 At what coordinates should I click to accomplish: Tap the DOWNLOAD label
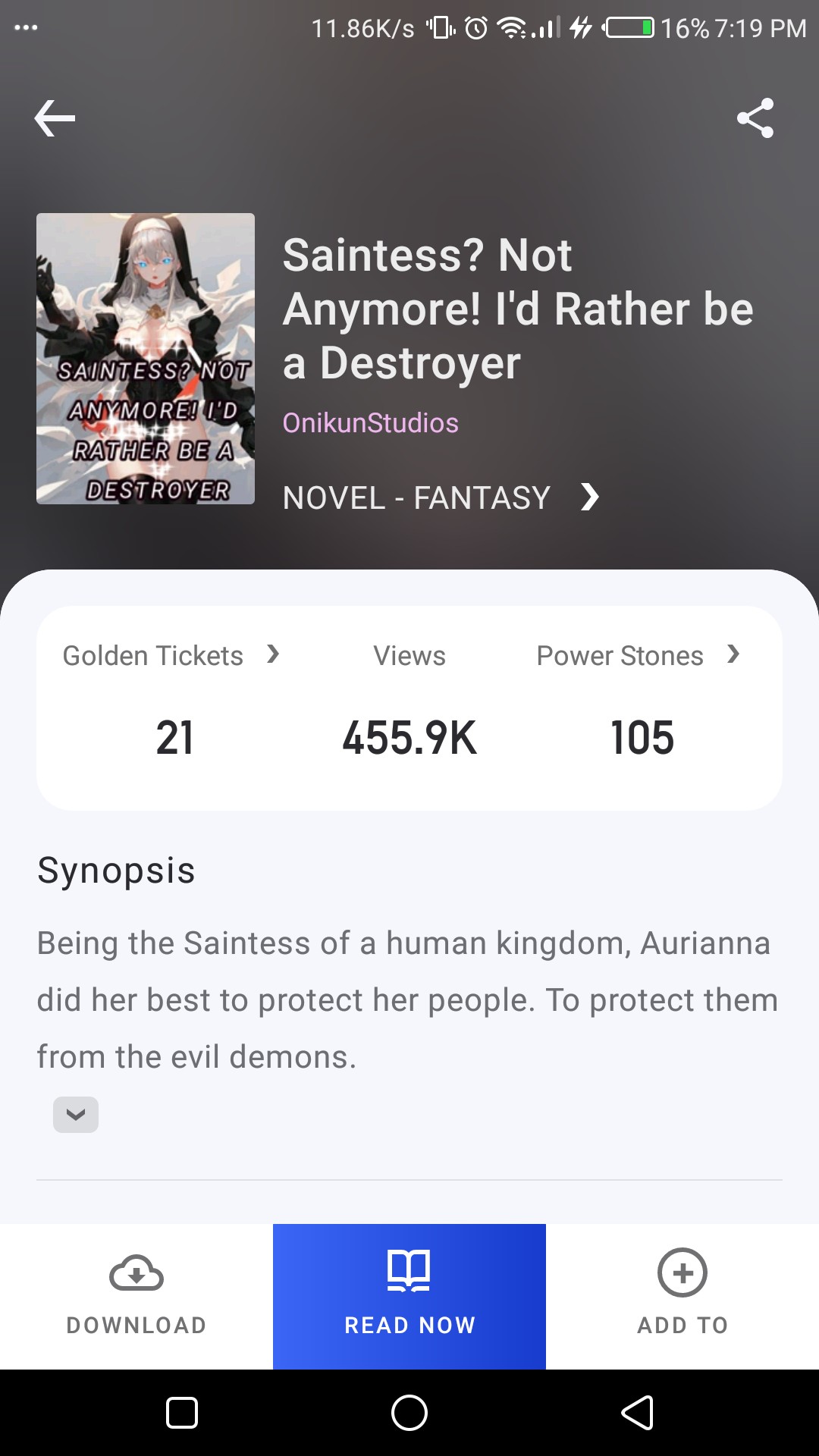point(136,1325)
